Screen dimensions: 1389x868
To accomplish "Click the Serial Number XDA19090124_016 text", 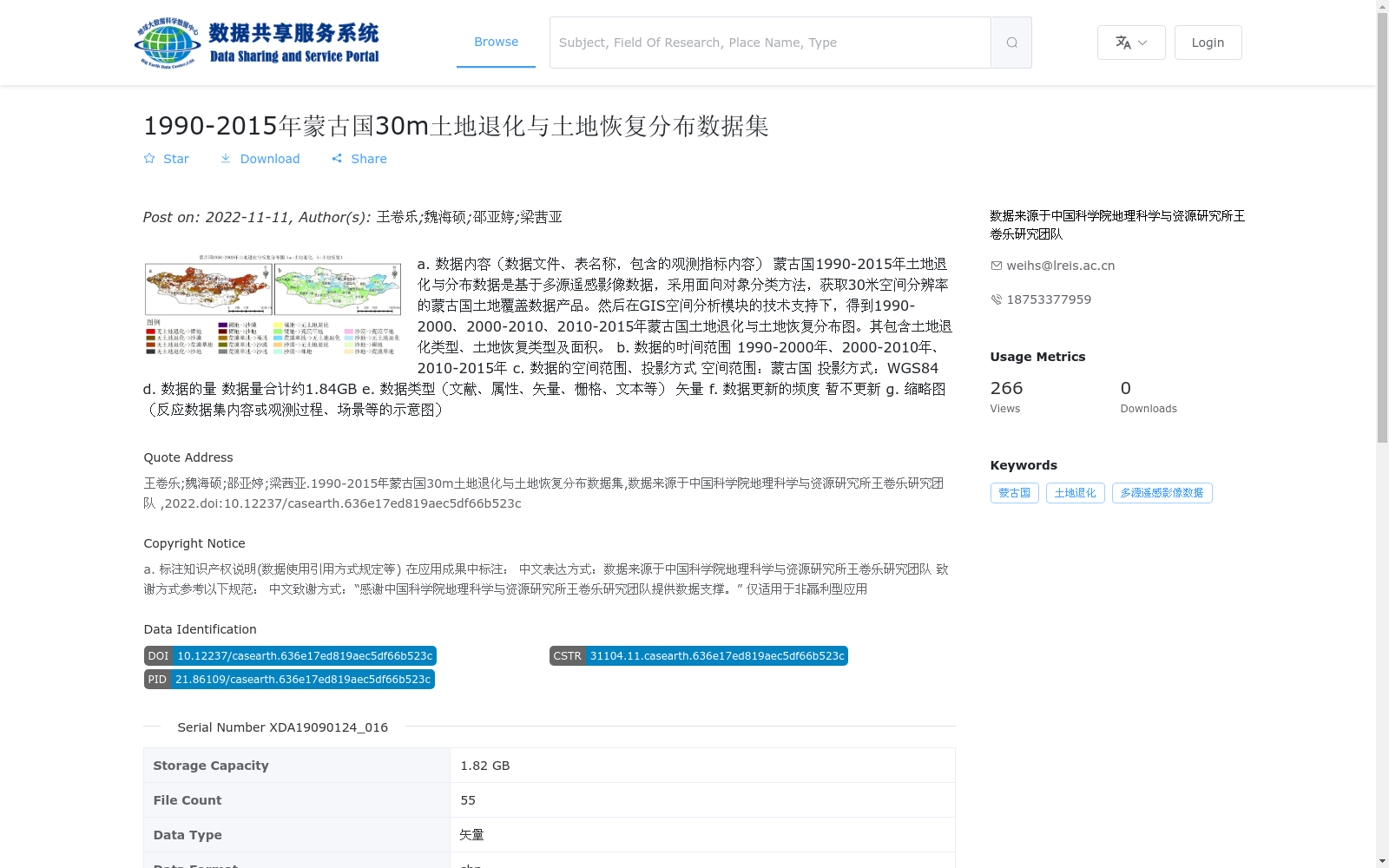I will coord(282,727).
